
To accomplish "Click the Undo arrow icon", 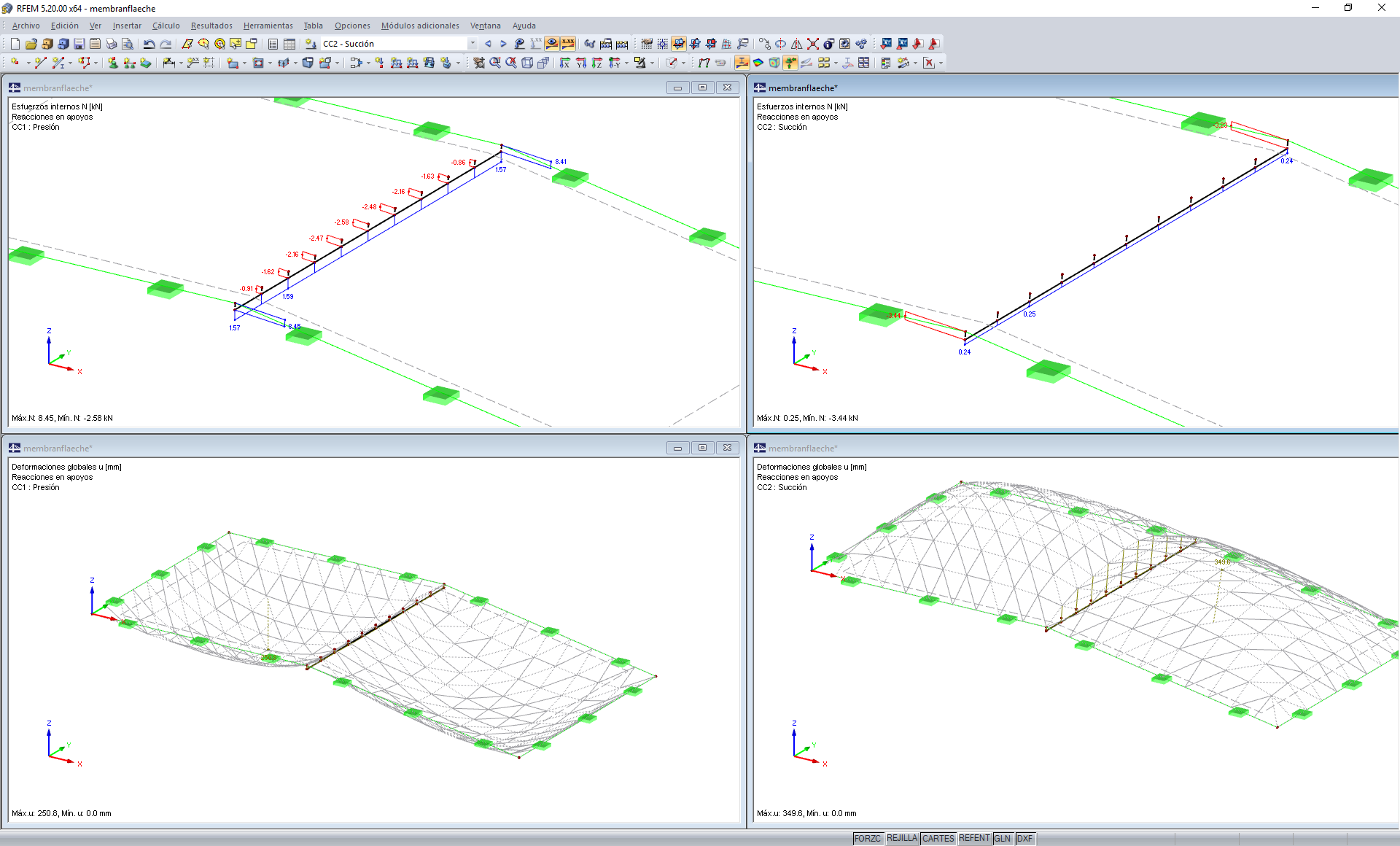I will pyautogui.click(x=149, y=44).
